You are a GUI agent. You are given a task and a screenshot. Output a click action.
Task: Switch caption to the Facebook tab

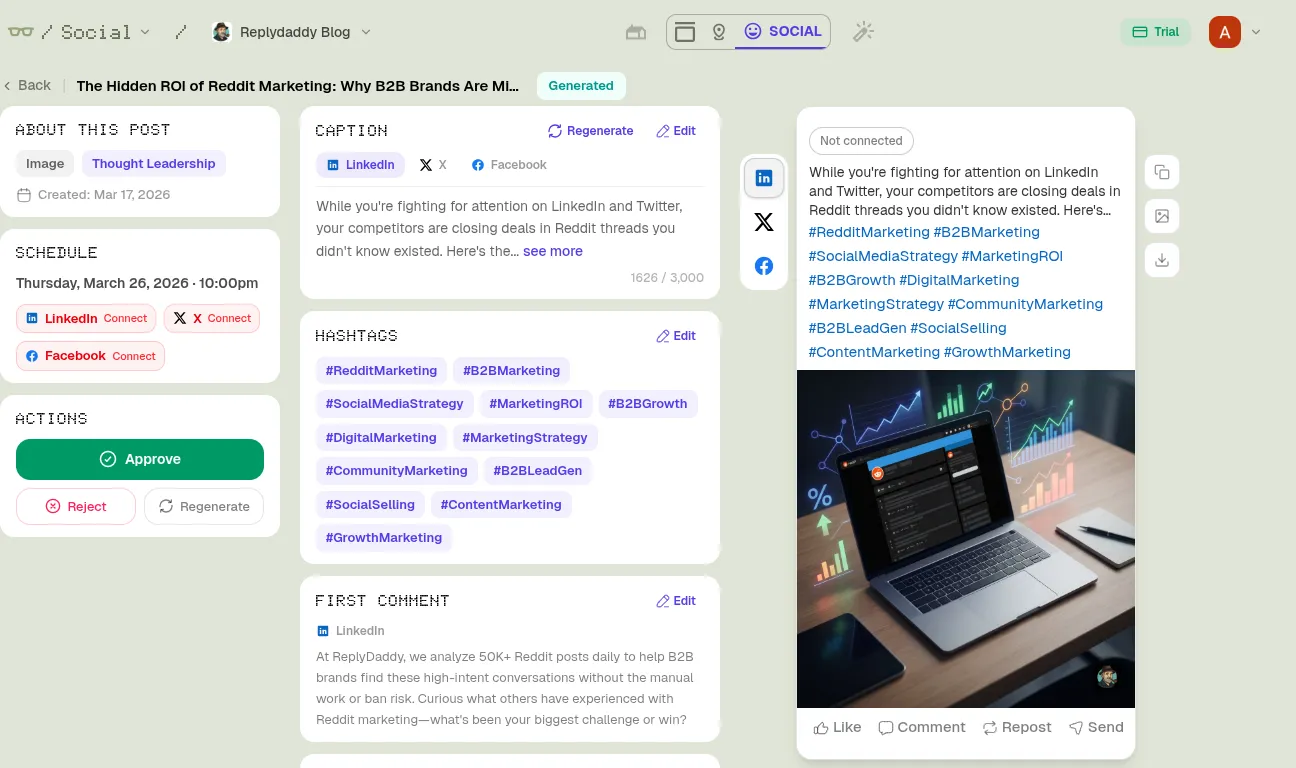pyautogui.click(x=509, y=165)
